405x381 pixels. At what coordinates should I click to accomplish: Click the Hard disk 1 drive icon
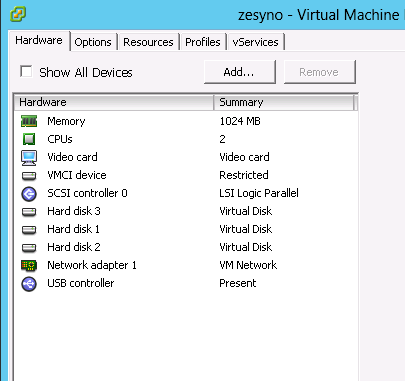pyautogui.click(x=29, y=230)
